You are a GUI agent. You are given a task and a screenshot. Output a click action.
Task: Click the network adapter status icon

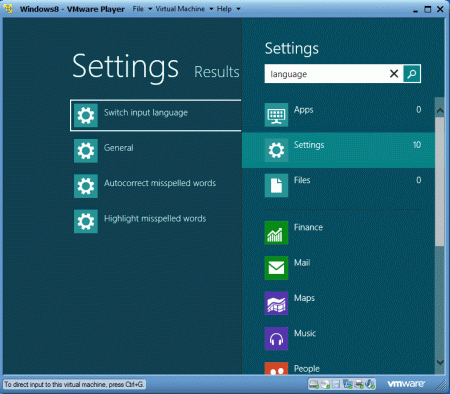(347, 384)
